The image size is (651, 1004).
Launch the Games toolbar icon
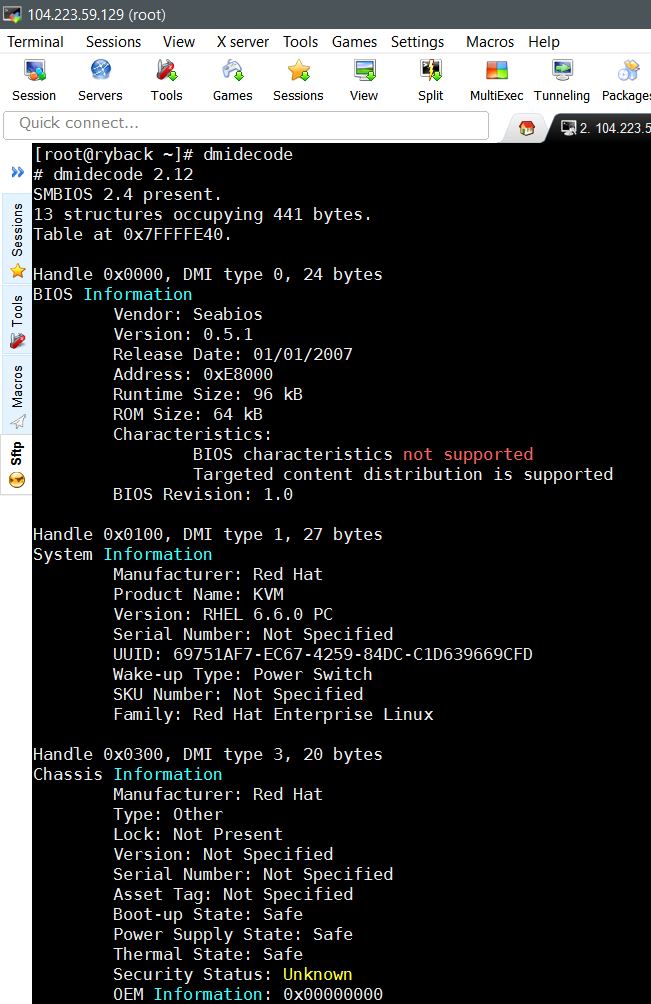[232, 81]
